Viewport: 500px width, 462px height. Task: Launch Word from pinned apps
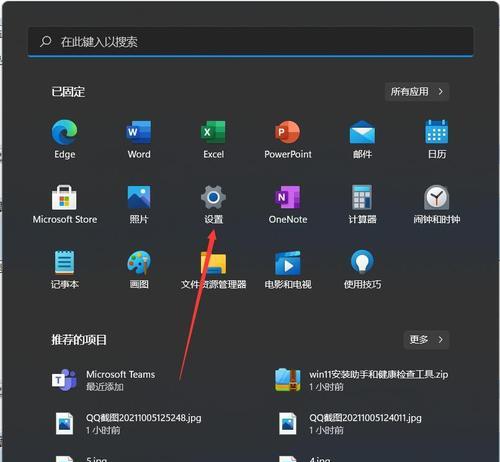pyautogui.click(x=139, y=139)
